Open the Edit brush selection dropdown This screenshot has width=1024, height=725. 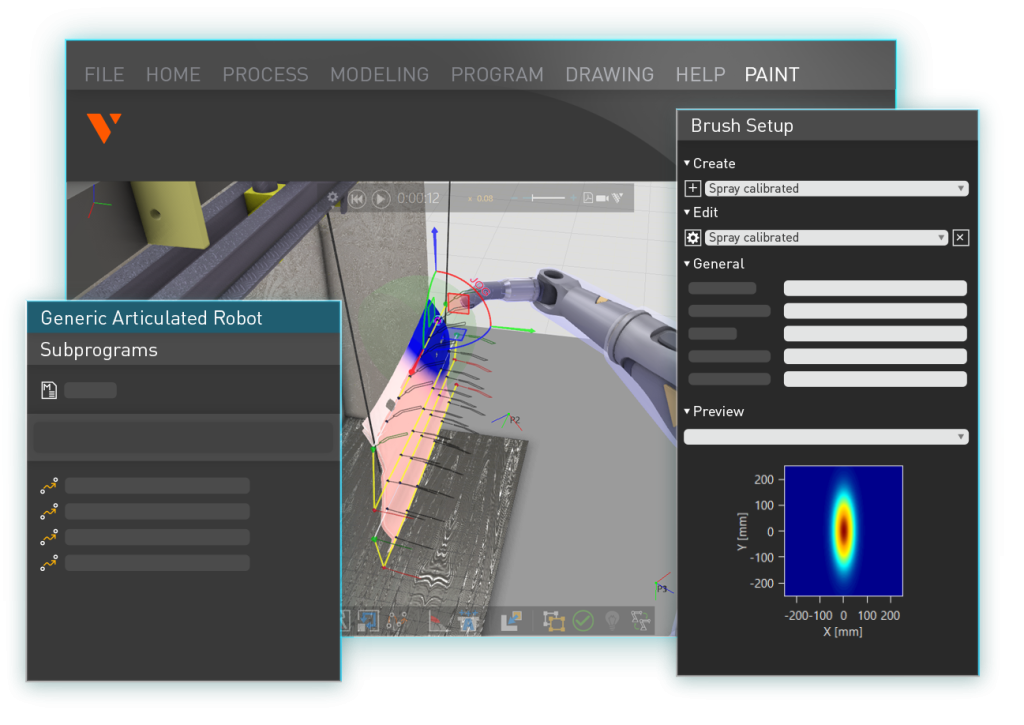tap(826, 238)
